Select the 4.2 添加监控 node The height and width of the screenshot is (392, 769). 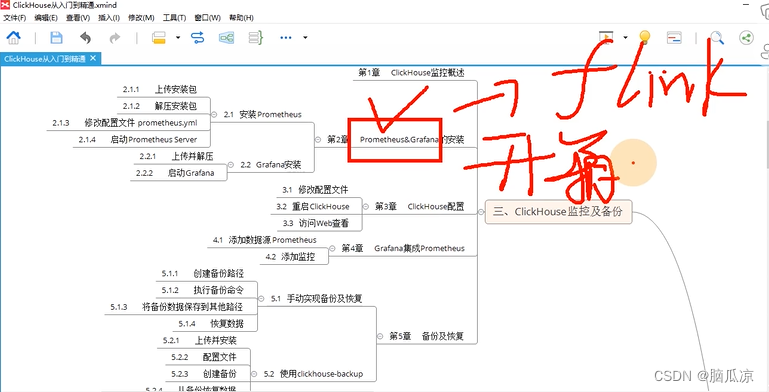point(290,257)
